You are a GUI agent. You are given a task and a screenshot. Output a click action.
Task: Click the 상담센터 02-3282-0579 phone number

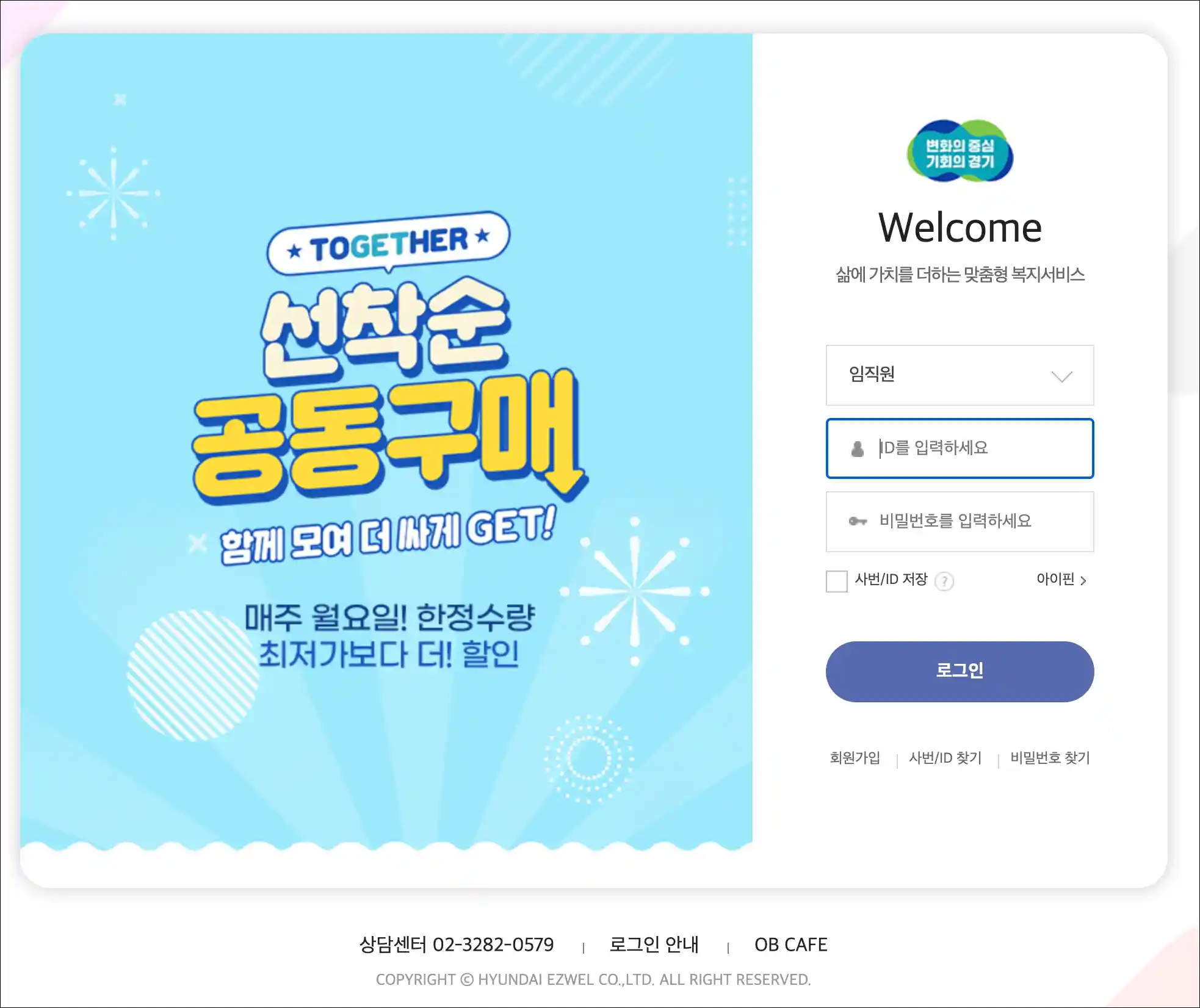pos(457,945)
